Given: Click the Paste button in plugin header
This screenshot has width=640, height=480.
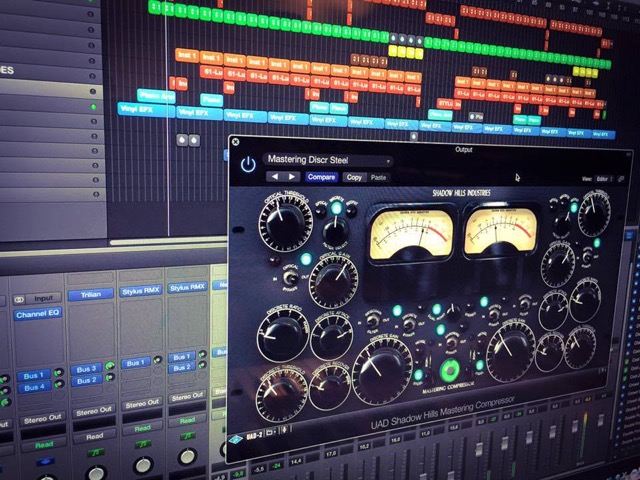Looking at the screenshot, I should click(x=378, y=178).
